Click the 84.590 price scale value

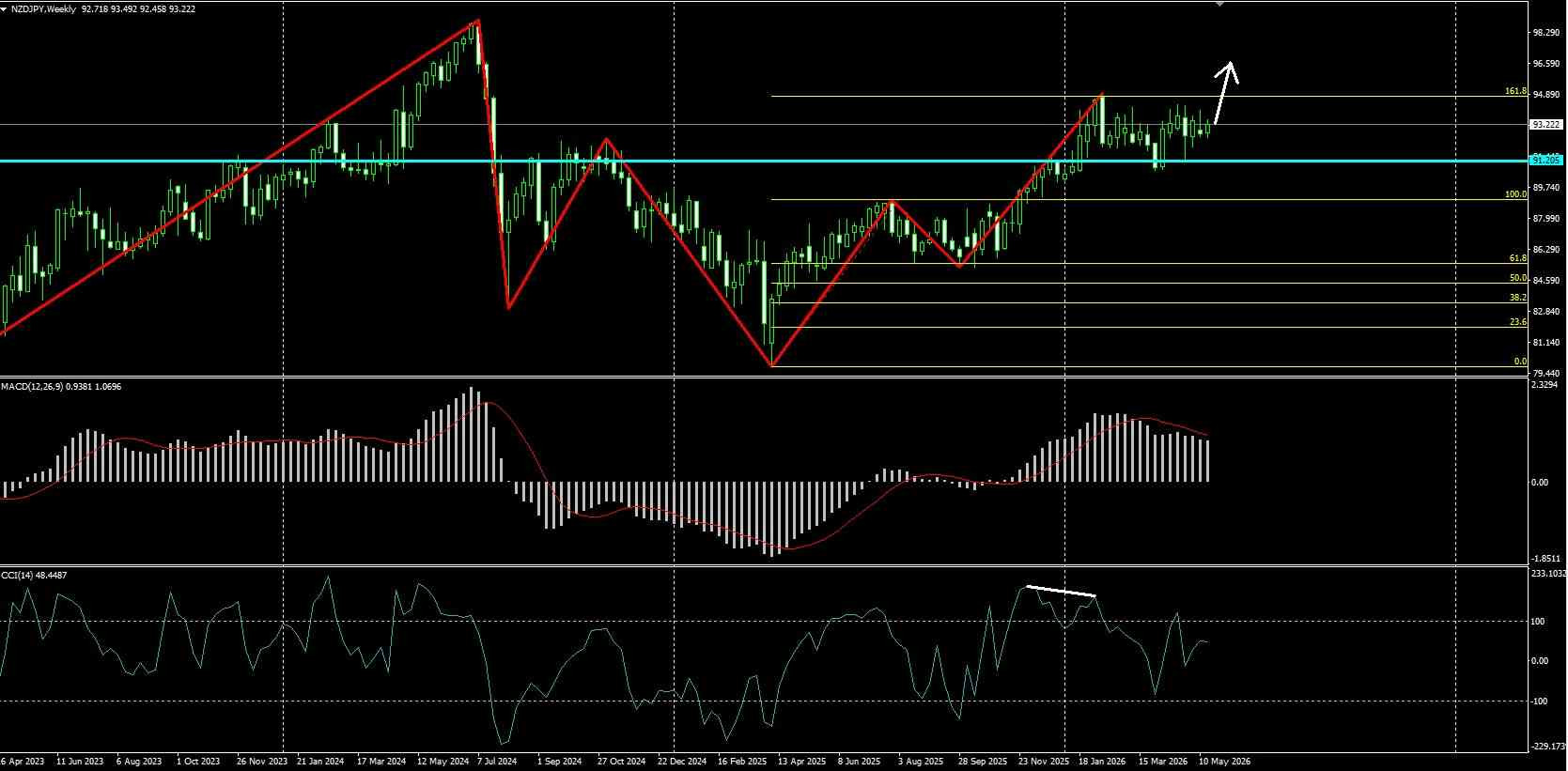click(1546, 281)
